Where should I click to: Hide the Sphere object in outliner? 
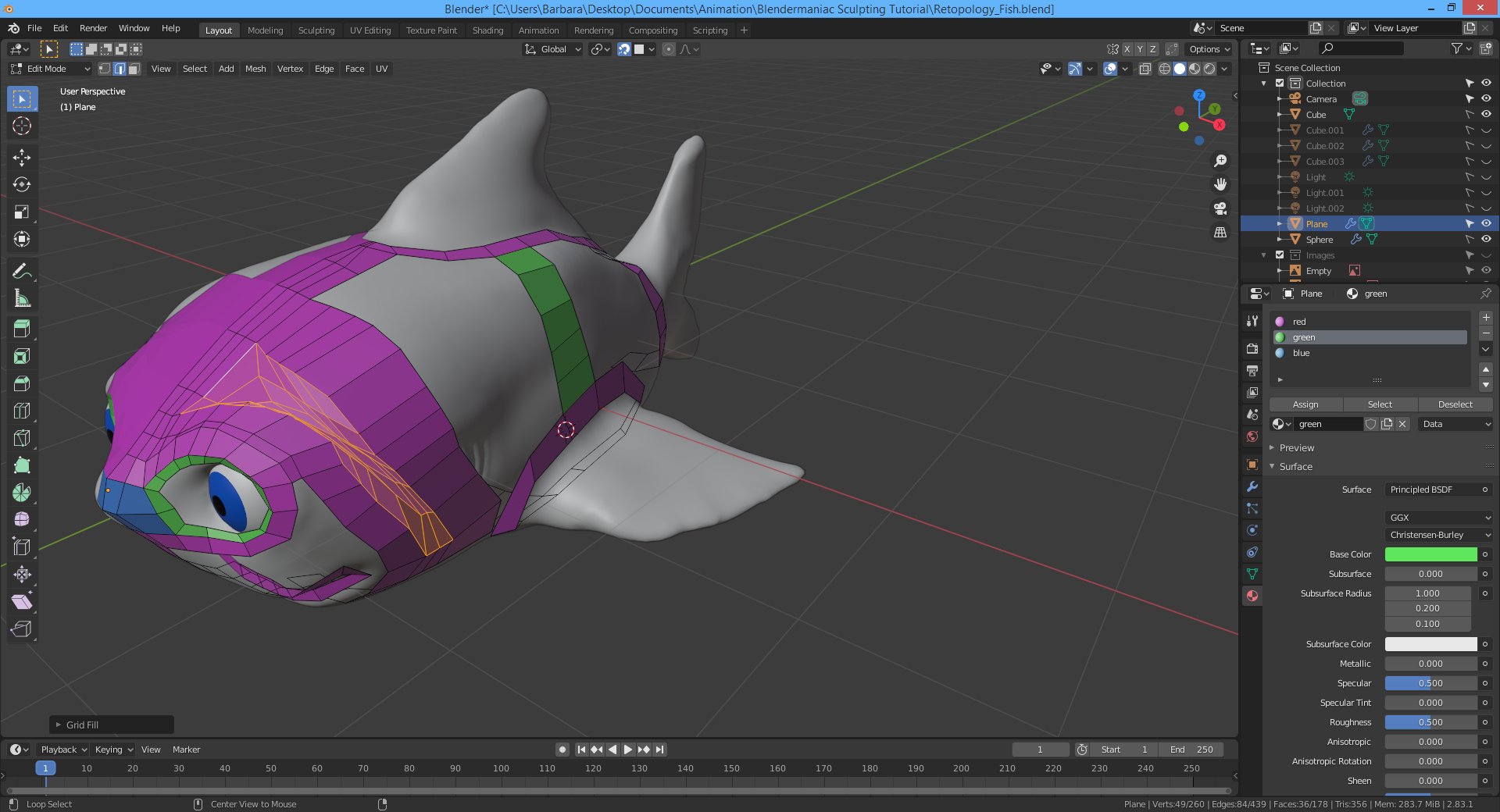pos(1486,240)
